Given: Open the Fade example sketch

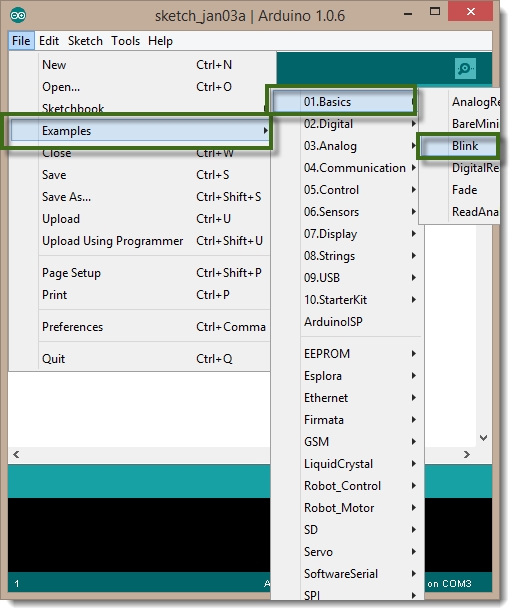Looking at the screenshot, I should coord(460,190).
